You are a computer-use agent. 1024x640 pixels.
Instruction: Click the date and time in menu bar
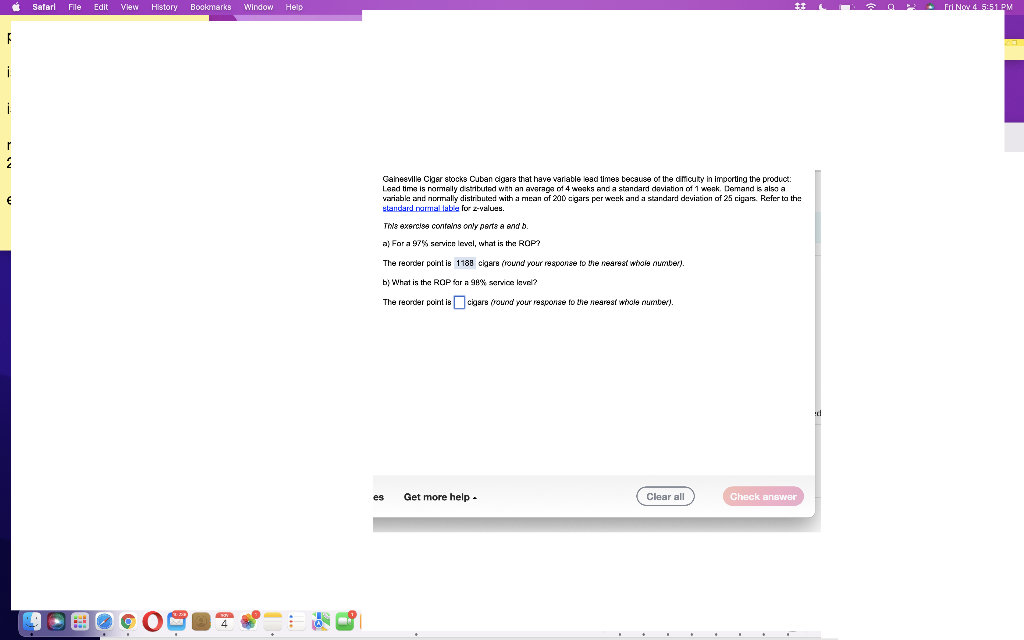pos(978,7)
